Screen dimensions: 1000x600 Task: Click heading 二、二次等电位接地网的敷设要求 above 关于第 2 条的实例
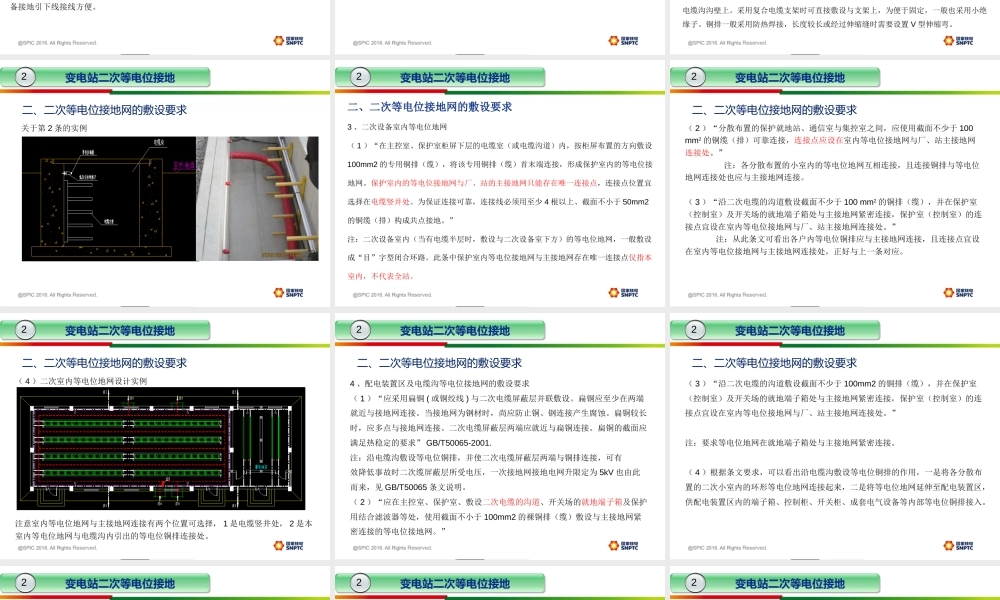pos(105,110)
